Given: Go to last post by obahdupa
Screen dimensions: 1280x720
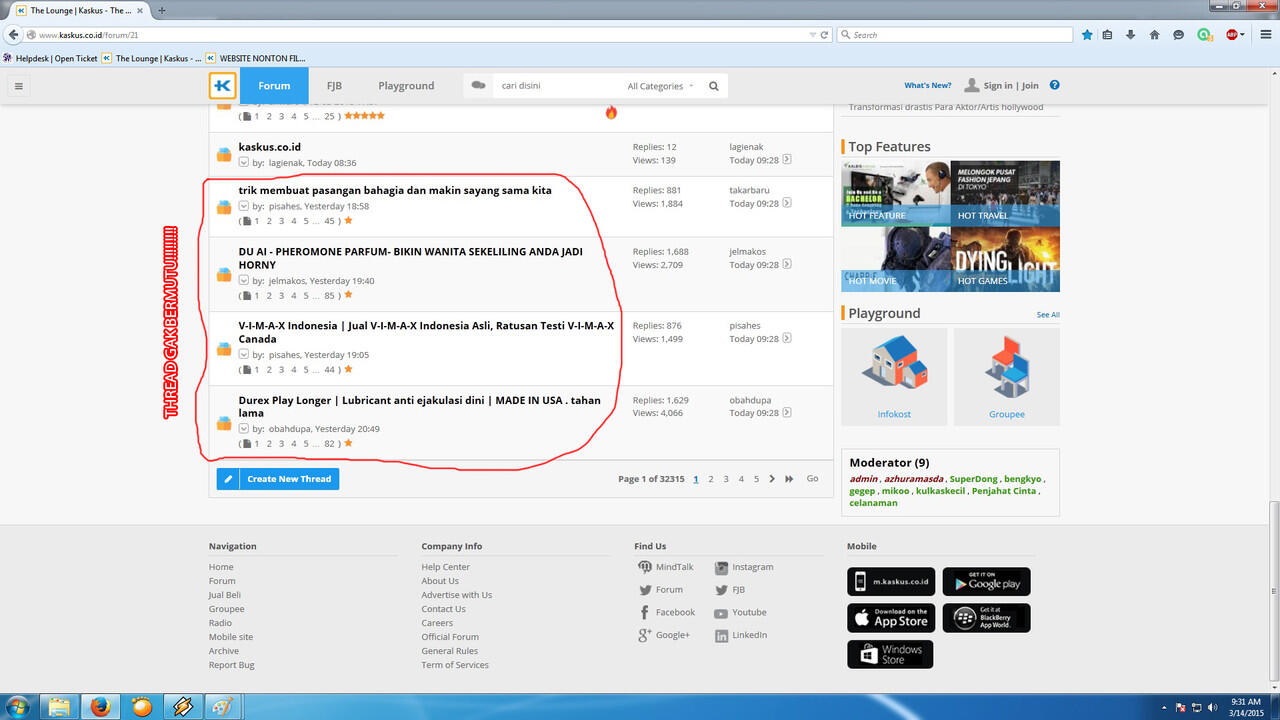Looking at the screenshot, I should click(x=787, y=413).
